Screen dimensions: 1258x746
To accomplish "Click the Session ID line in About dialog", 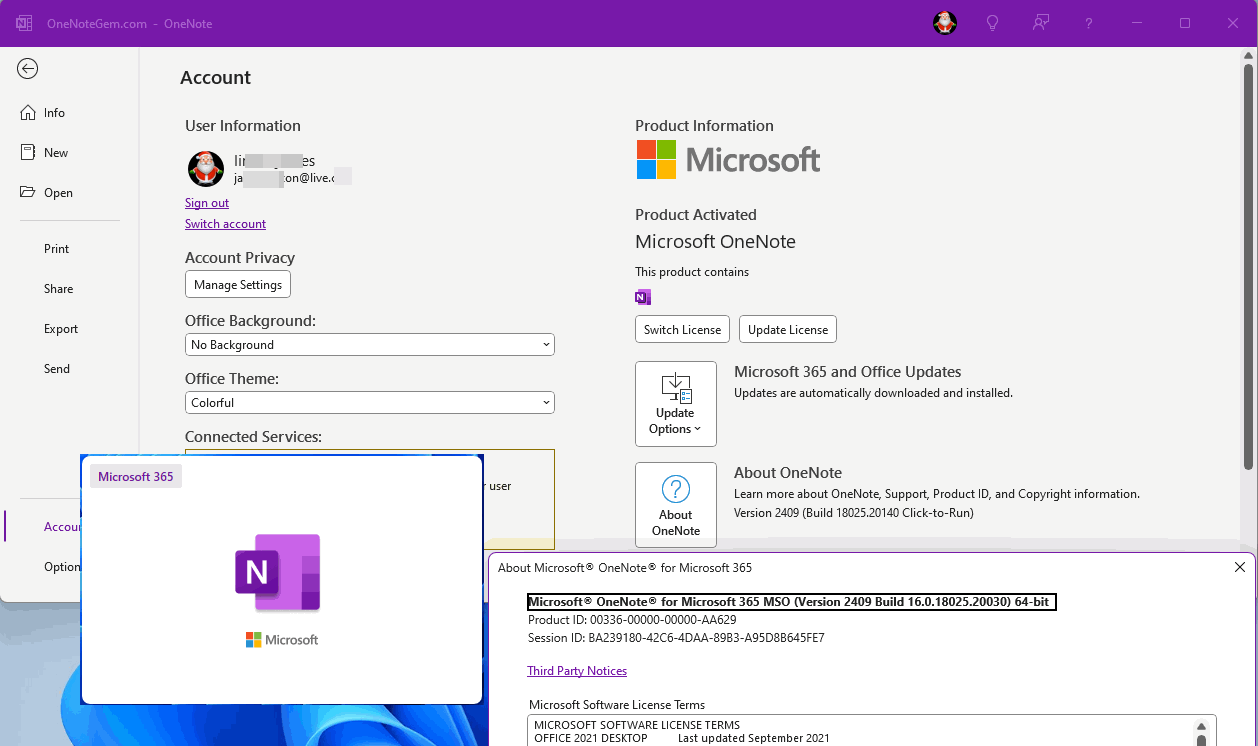I will (676, 638).
